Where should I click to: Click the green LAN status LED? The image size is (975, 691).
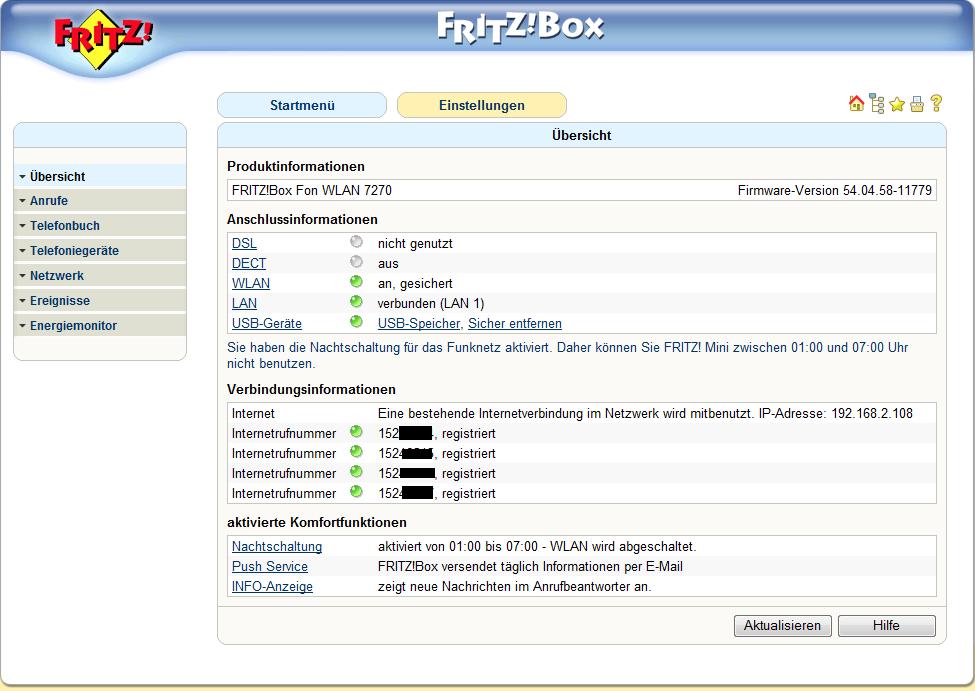pyautogui.click(x=356, y=301)
